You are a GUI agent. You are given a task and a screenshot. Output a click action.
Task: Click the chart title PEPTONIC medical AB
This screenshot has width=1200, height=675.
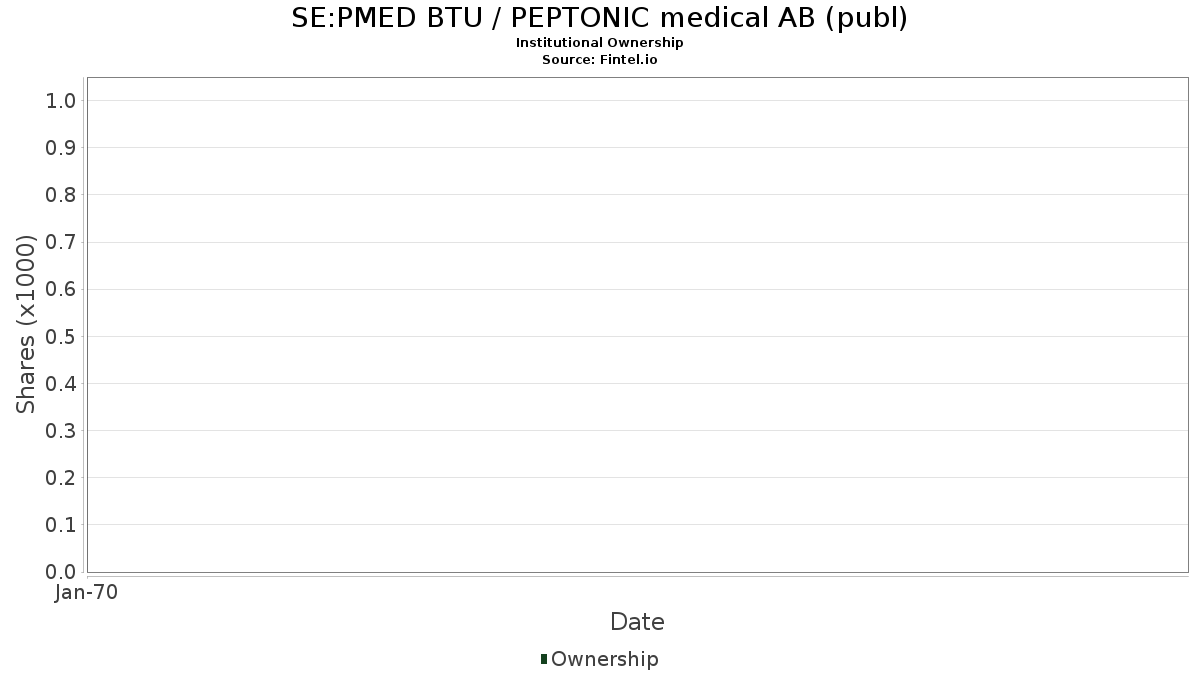tap(599, 18)
